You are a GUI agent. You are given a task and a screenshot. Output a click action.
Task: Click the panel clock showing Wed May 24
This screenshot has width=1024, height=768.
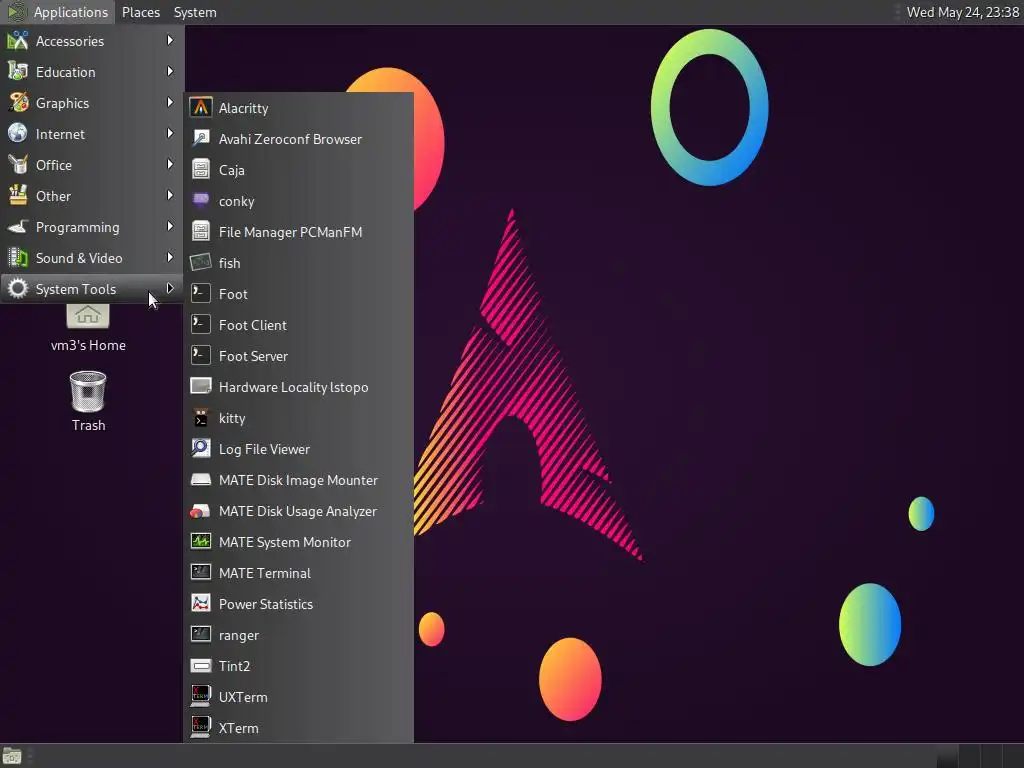tap(962, 12)
